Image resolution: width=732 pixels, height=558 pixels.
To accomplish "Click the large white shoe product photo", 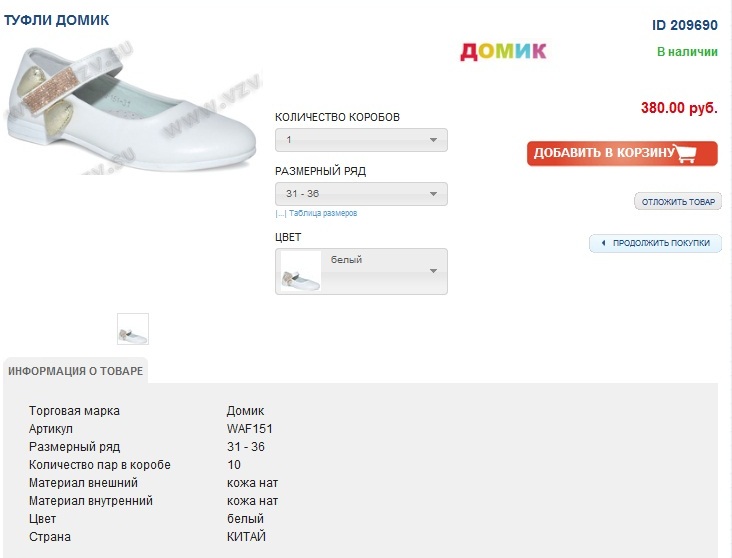I will coord(127,110).
